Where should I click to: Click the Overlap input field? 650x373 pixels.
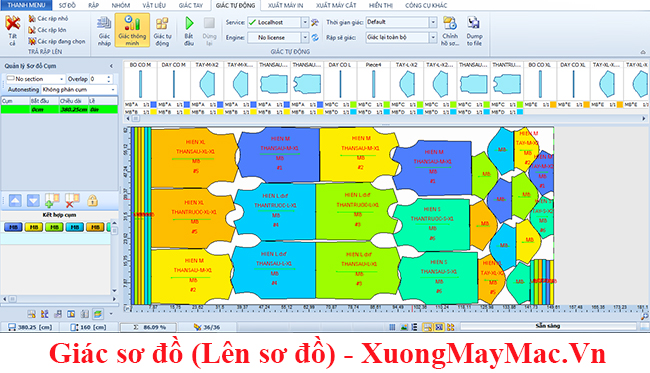pyautogui.click(x=98, y=79)
